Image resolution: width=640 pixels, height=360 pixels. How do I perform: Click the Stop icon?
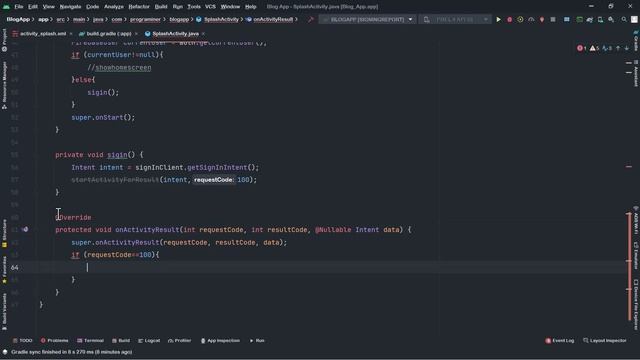coord(553,19)
